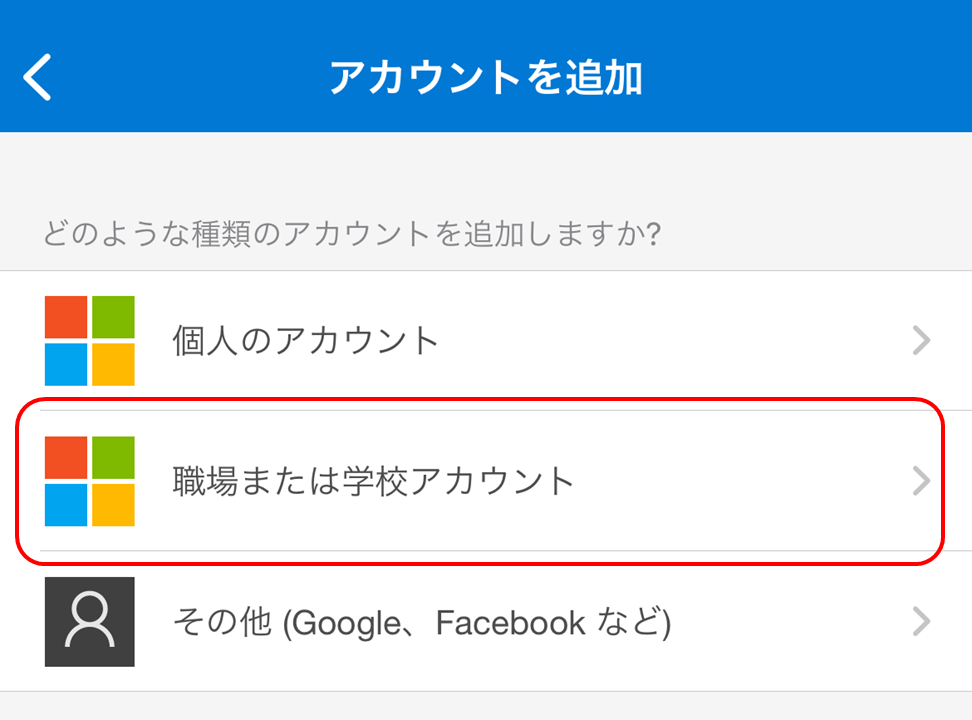
Task: Click Microsoft logo beside 職場または学校アカウント
Action: (x=90, y=481)
